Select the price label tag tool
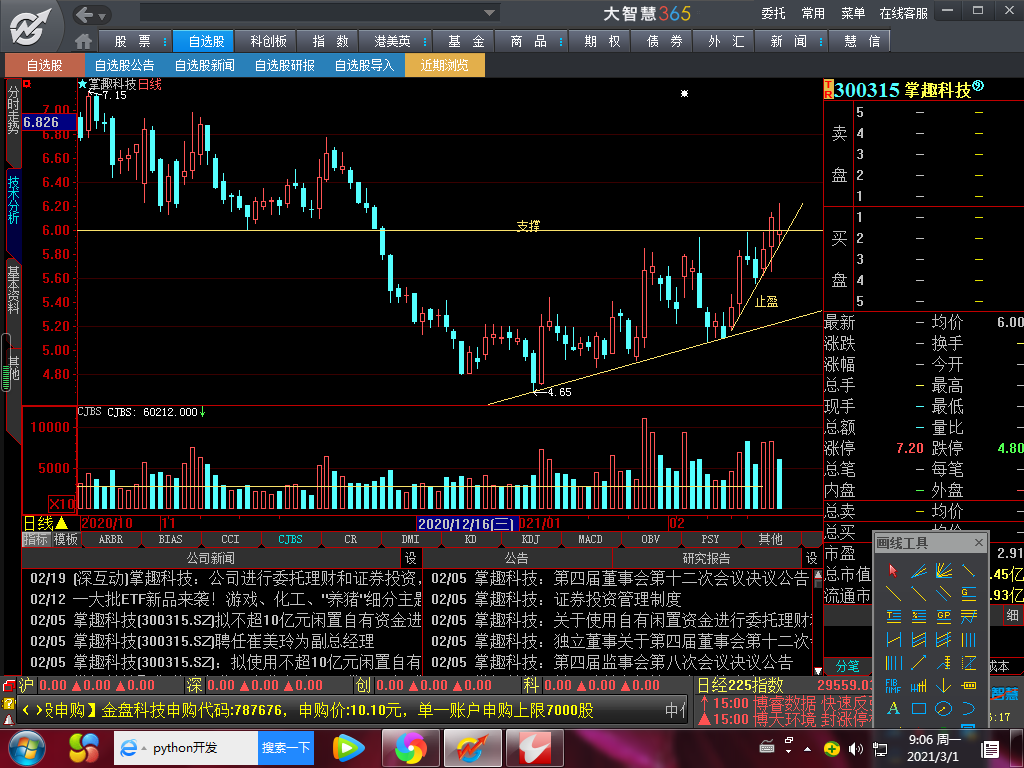Viewport: 1024px width, 768px height. coord(968,686)
